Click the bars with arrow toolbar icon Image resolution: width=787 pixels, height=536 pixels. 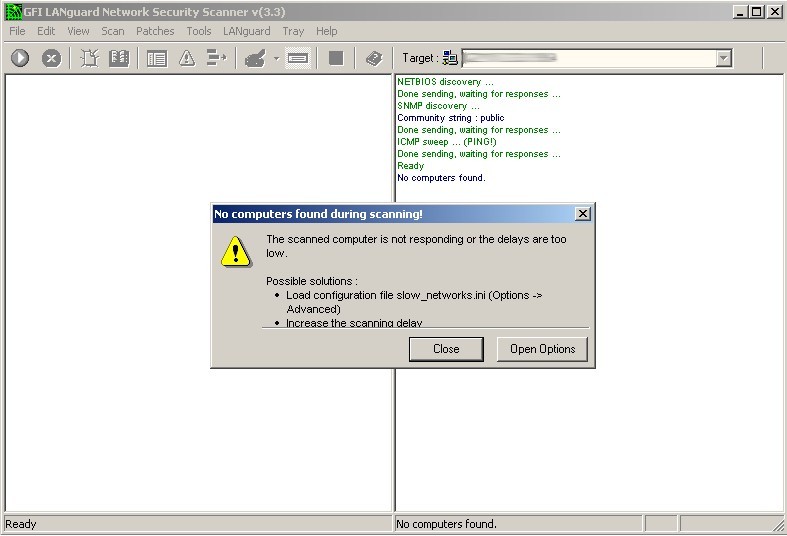tap(216, 58)
